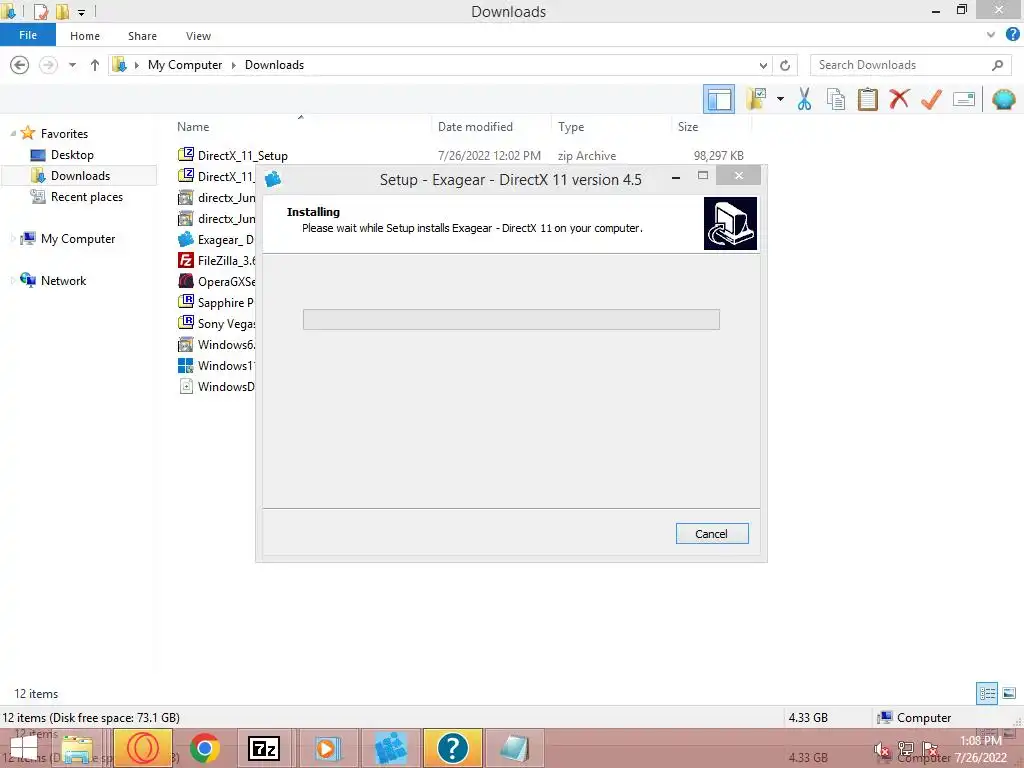Open the Exagear setup taskbar icon
Image resolution: width=1024 pixels, height=768 pixels.
tap(390, 748)
